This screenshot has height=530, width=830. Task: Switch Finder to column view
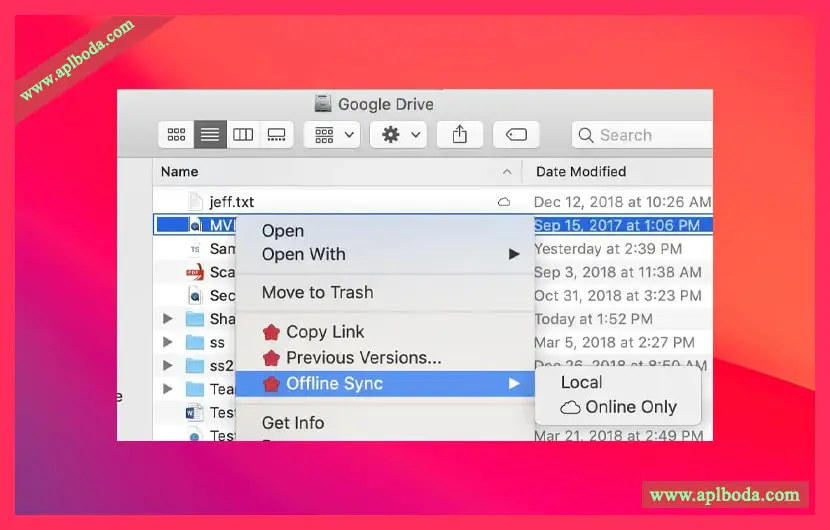pos(243,134)
